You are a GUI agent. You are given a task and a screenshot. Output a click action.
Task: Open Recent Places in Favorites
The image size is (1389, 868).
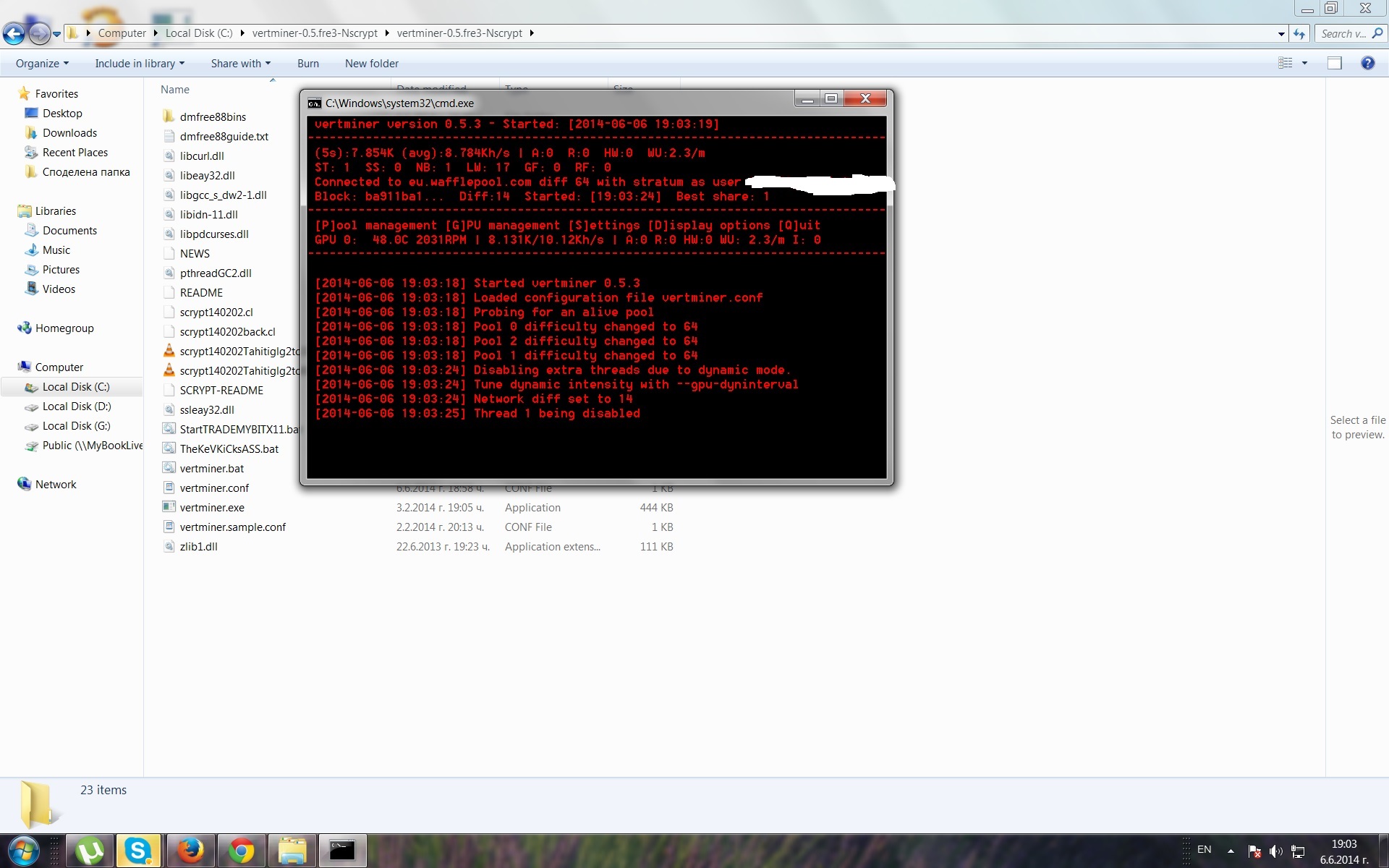click(x=75, y=153)
